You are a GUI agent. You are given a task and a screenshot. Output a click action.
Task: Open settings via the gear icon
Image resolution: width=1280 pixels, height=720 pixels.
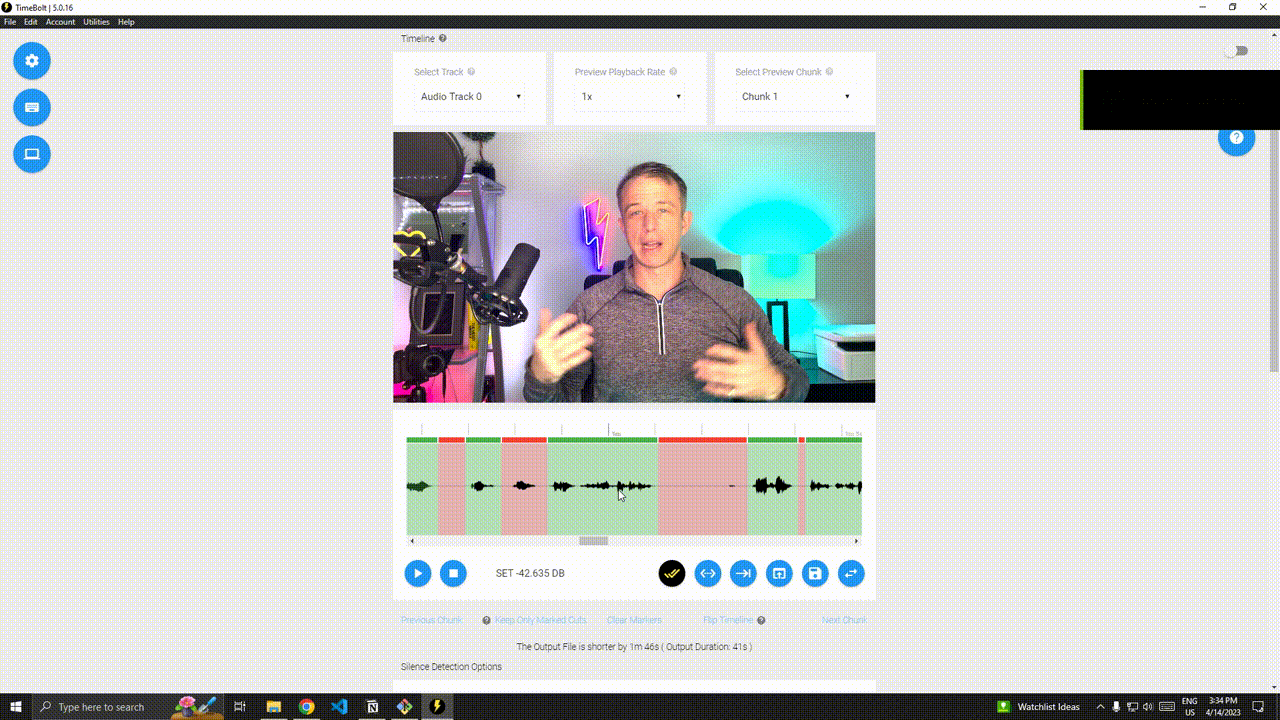click(x=32, y=61)
